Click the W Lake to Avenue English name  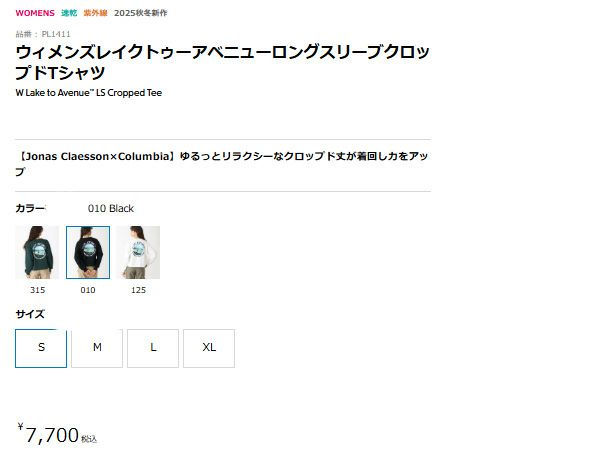pos(88,93)
